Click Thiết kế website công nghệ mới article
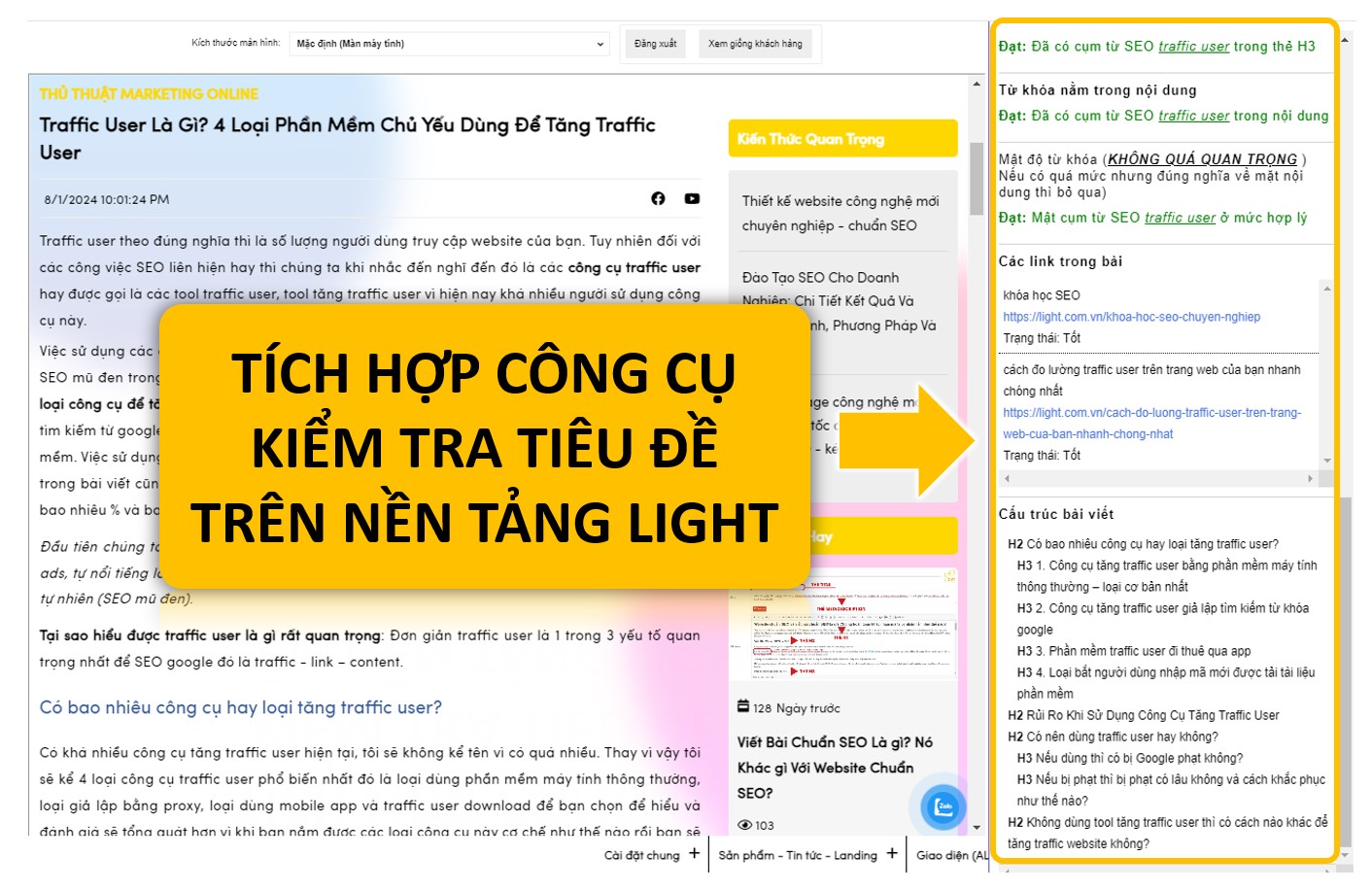 (x=840, y=213)
